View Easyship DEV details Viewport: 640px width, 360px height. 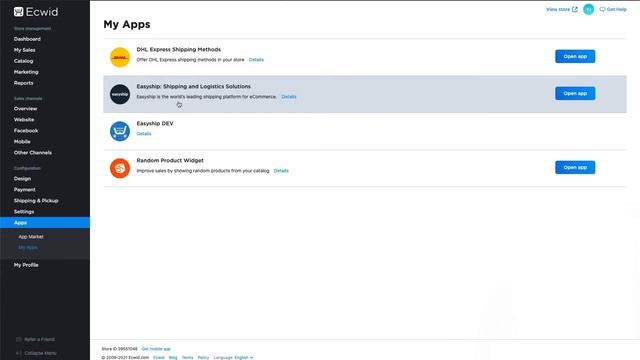point(144,134)
